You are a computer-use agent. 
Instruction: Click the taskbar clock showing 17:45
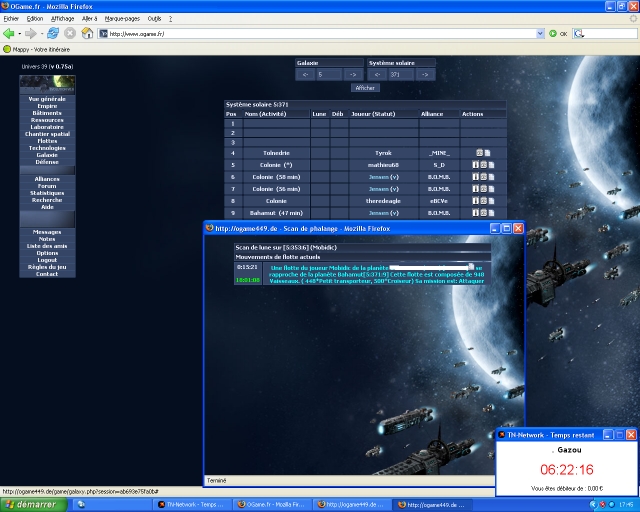click(626, 505)
